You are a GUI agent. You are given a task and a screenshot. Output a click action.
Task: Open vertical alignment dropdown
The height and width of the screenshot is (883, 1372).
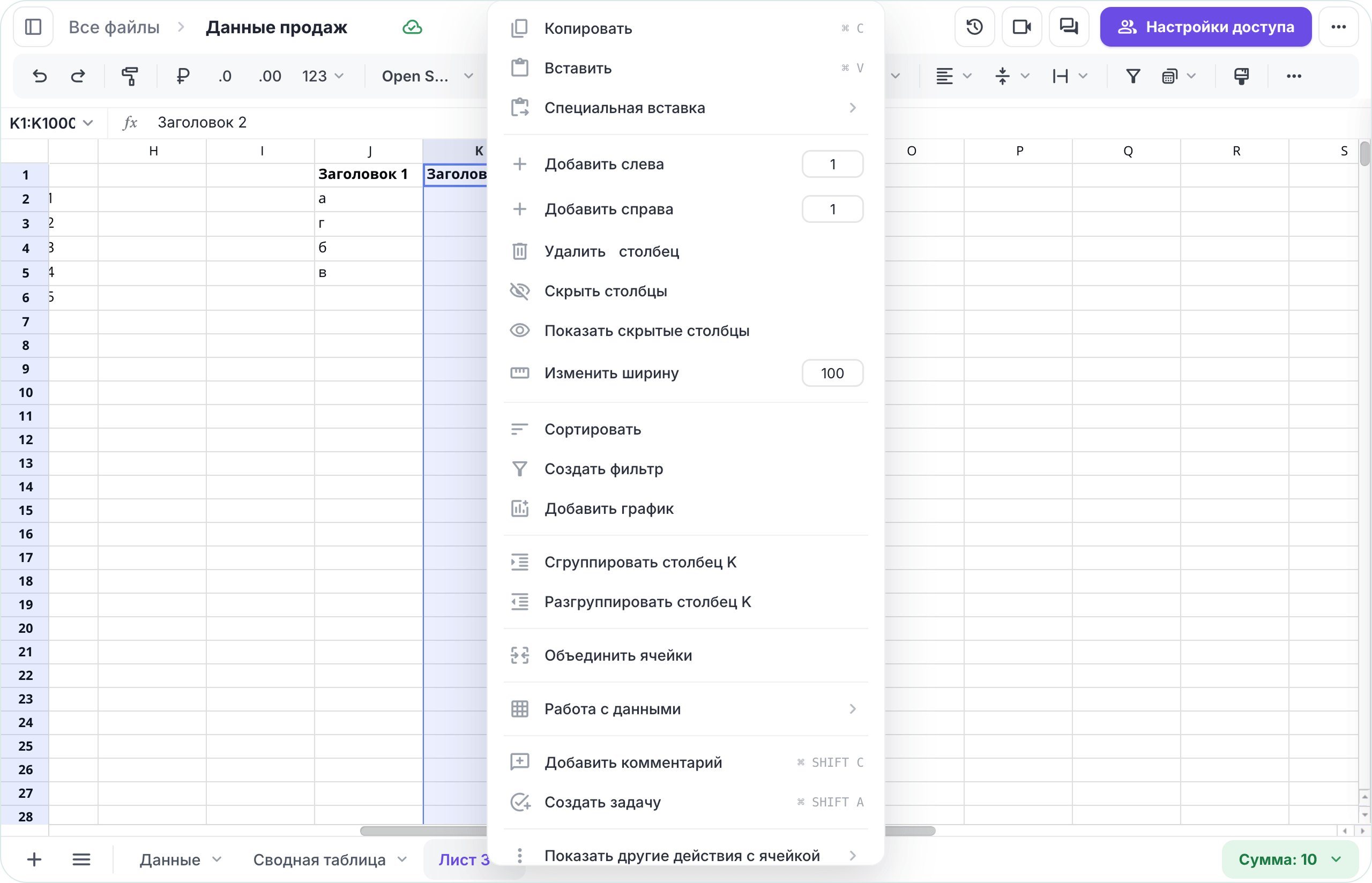pyautogui.click(x=1012, y=76)
